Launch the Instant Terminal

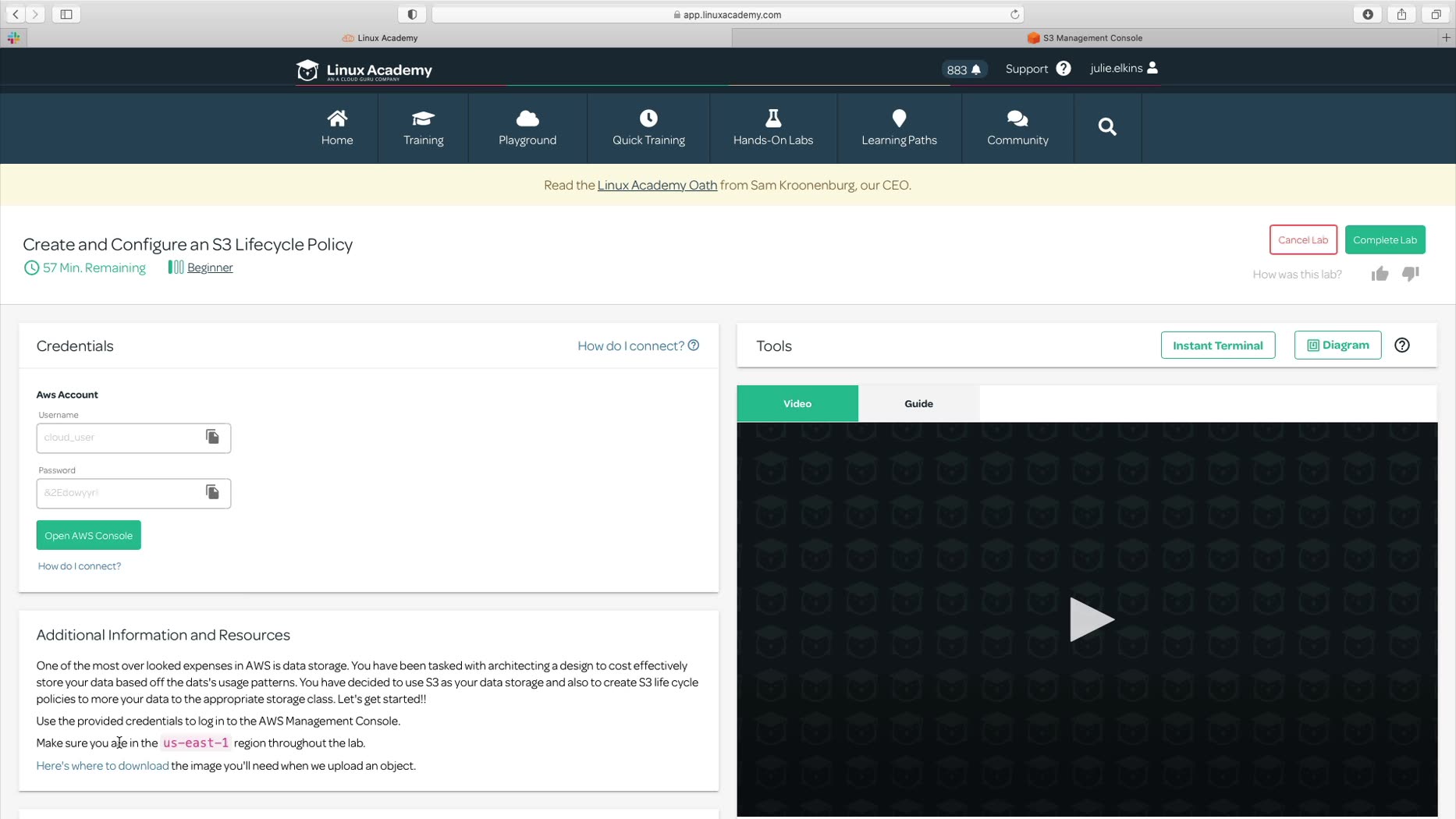click(1218, 345)
